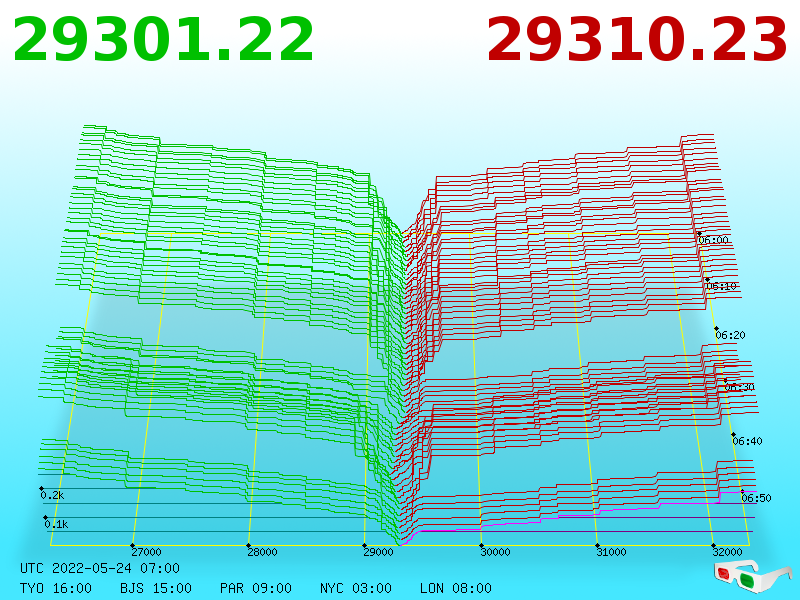Click the 06:20 time marker

pyautogui.click(x=730, y=335)
